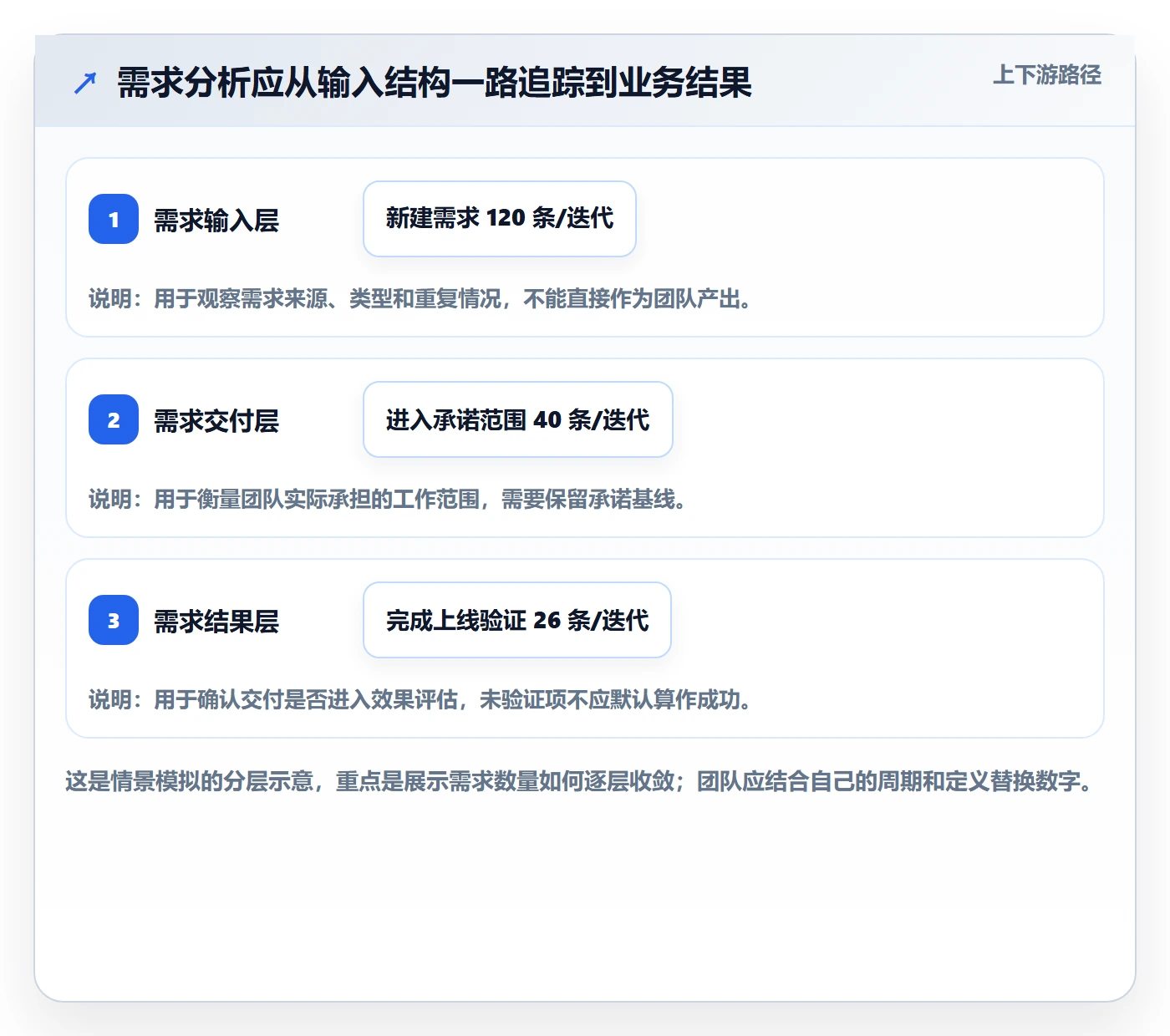Click the note about 未验证项不应默认算作成功
The width and height of the screenshot is (1170, 1036).
tap(420, 699)
